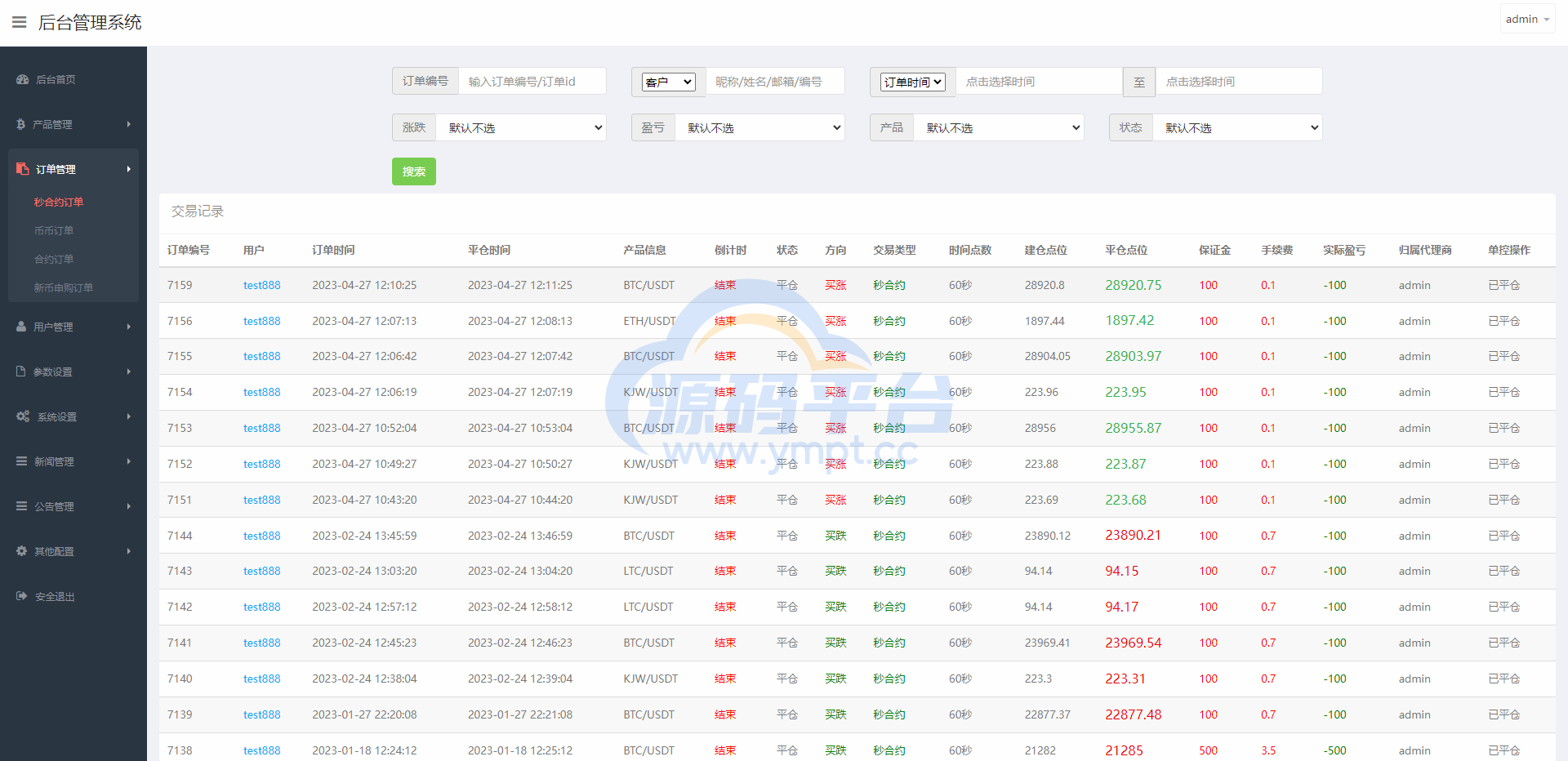This screenshot has height=761, width=1568.
Task: Open test888 user link in order 7144
Action: coord(262,536)
